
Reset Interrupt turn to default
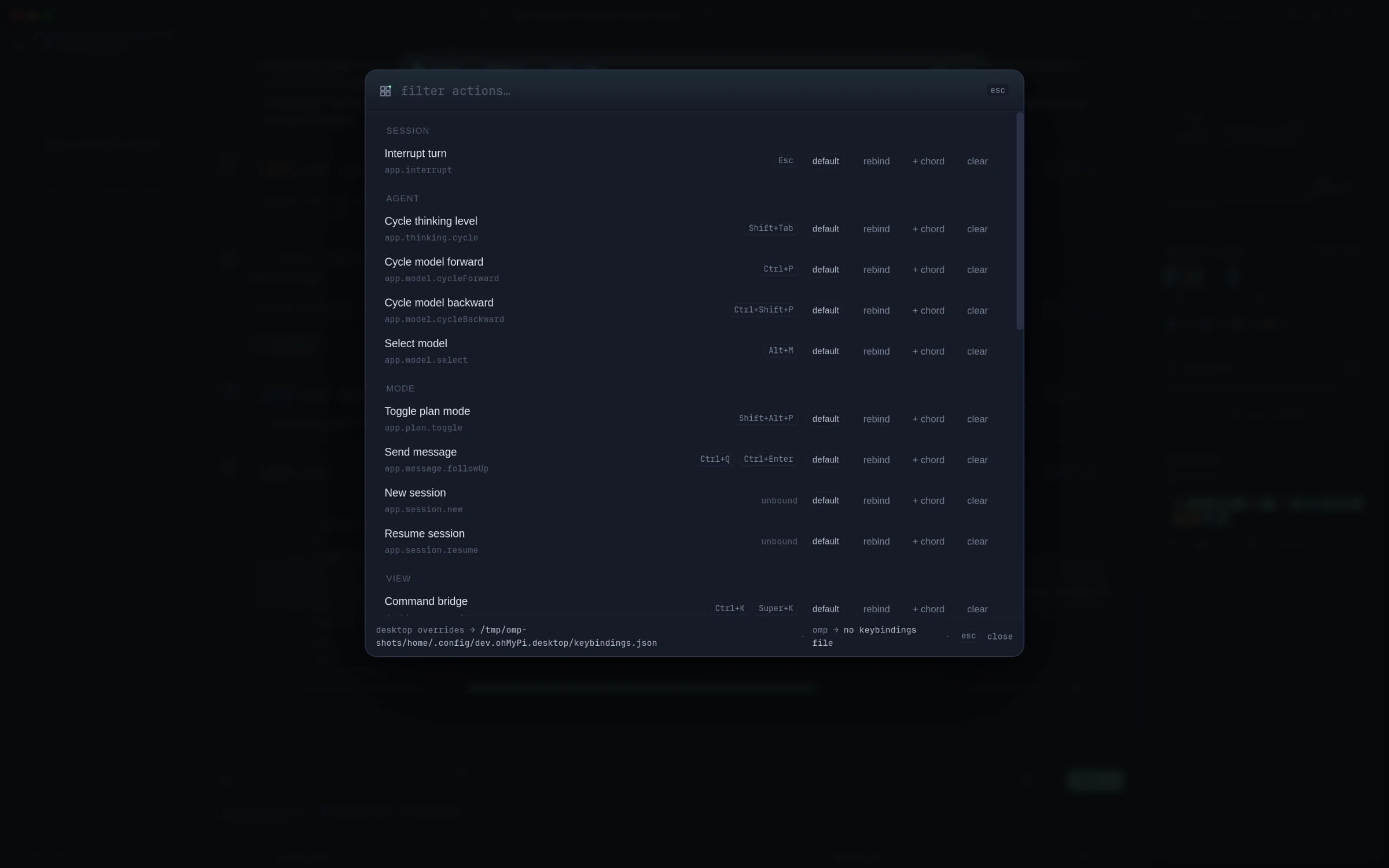click(825, 161)
